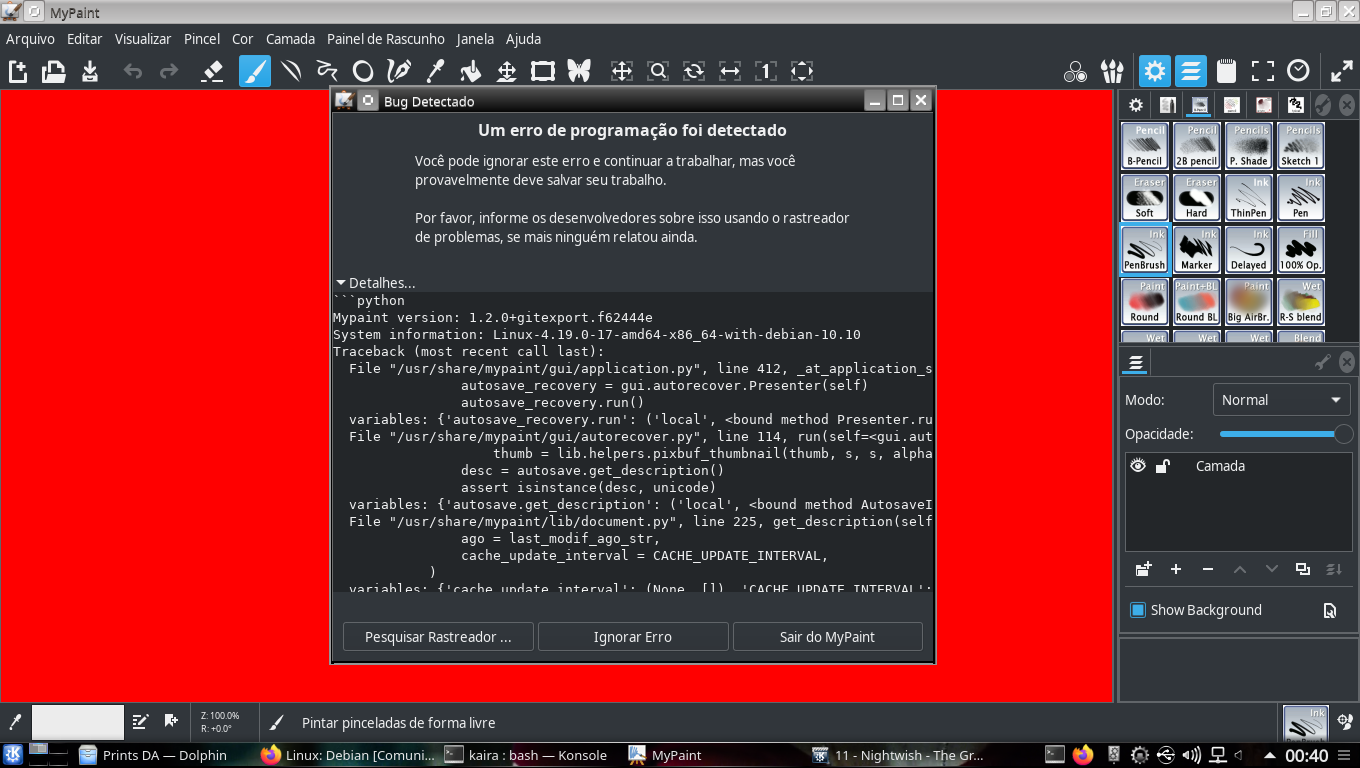Select the Connected Lines tool
Screen dimensions: 1360x768
327,71
